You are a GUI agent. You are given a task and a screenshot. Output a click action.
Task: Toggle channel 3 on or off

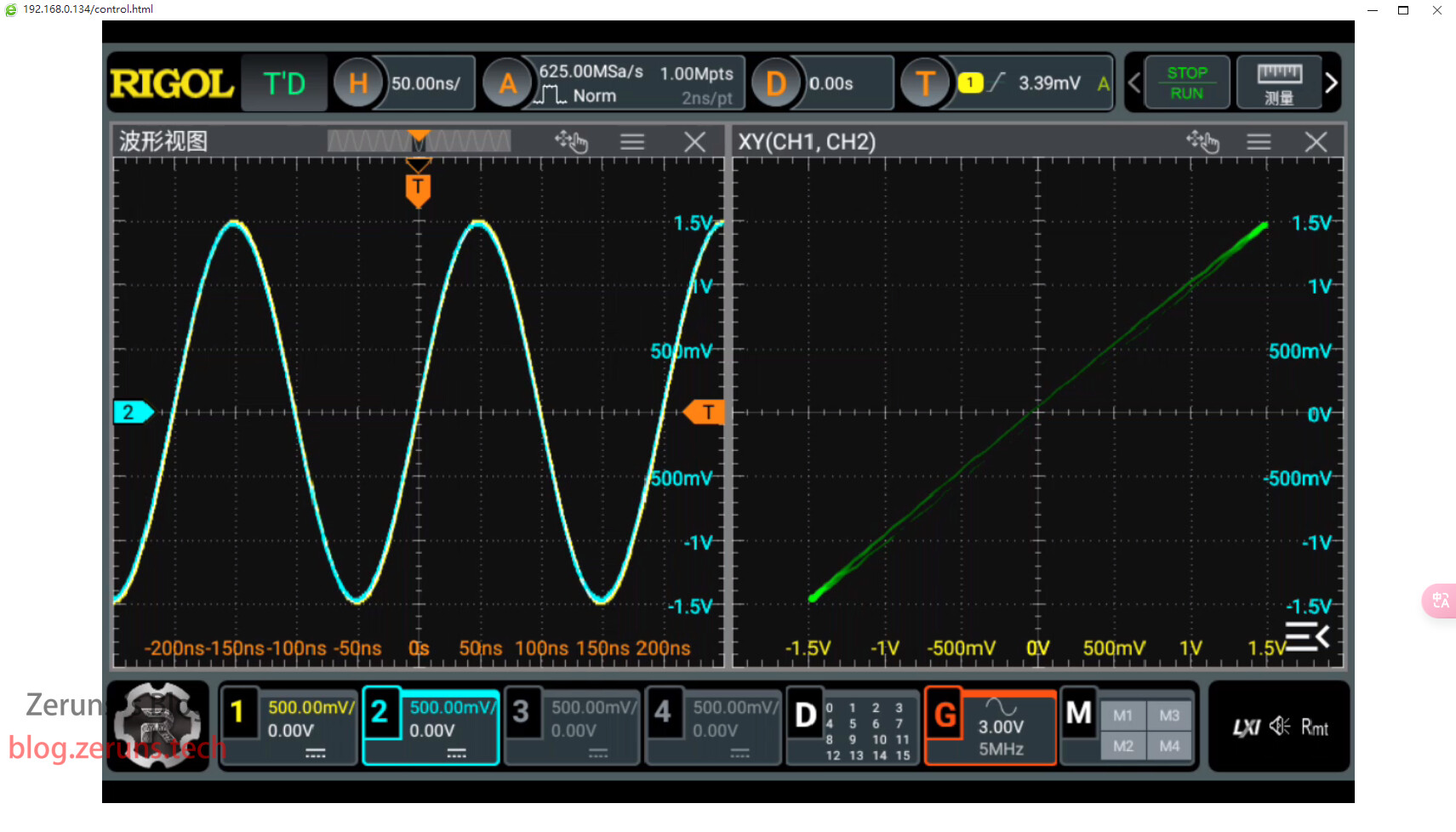coord(522,712)
